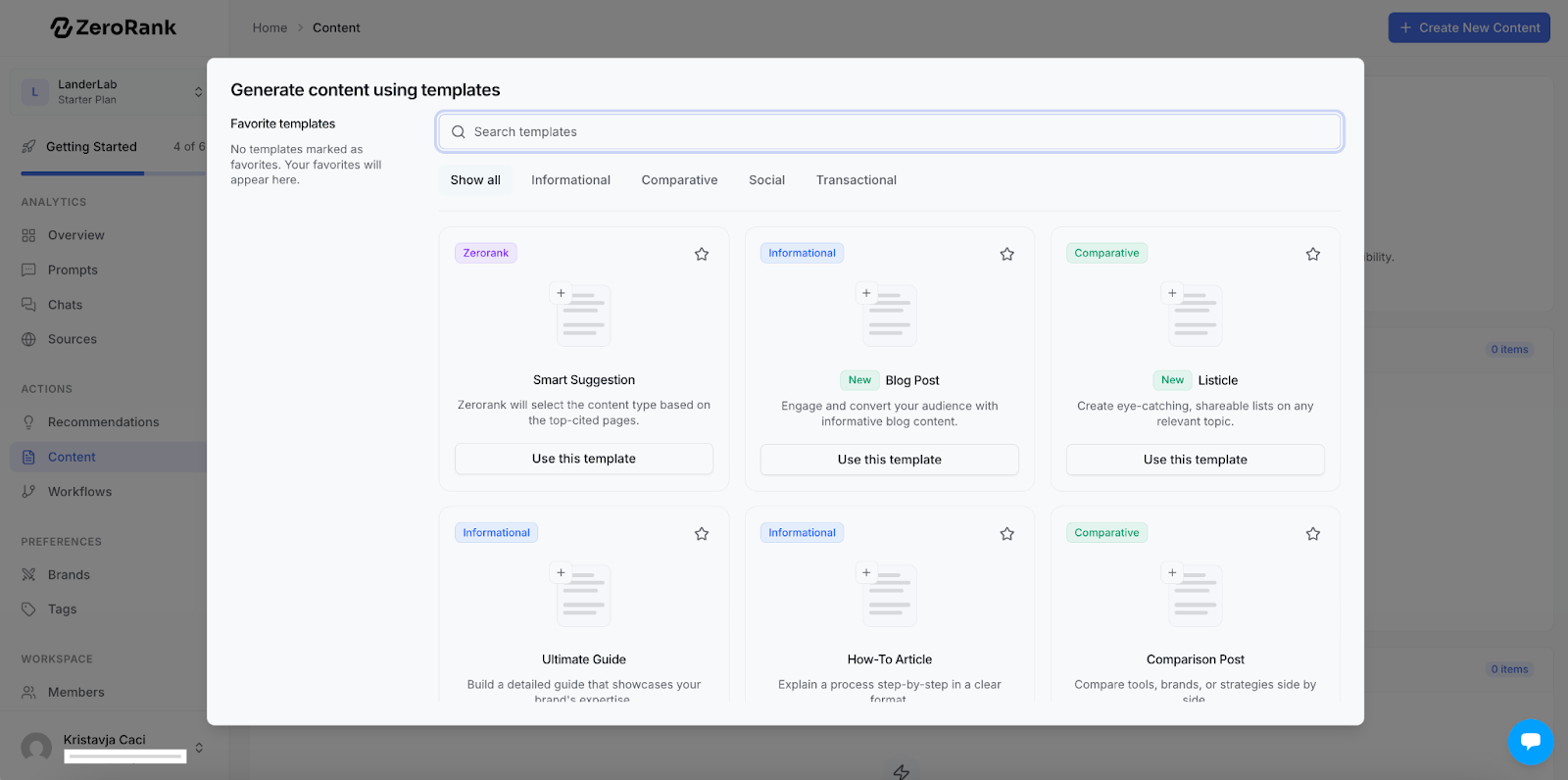Open the Social templates tab
This screenshot has width=1568, height=780.
(766, 180)
